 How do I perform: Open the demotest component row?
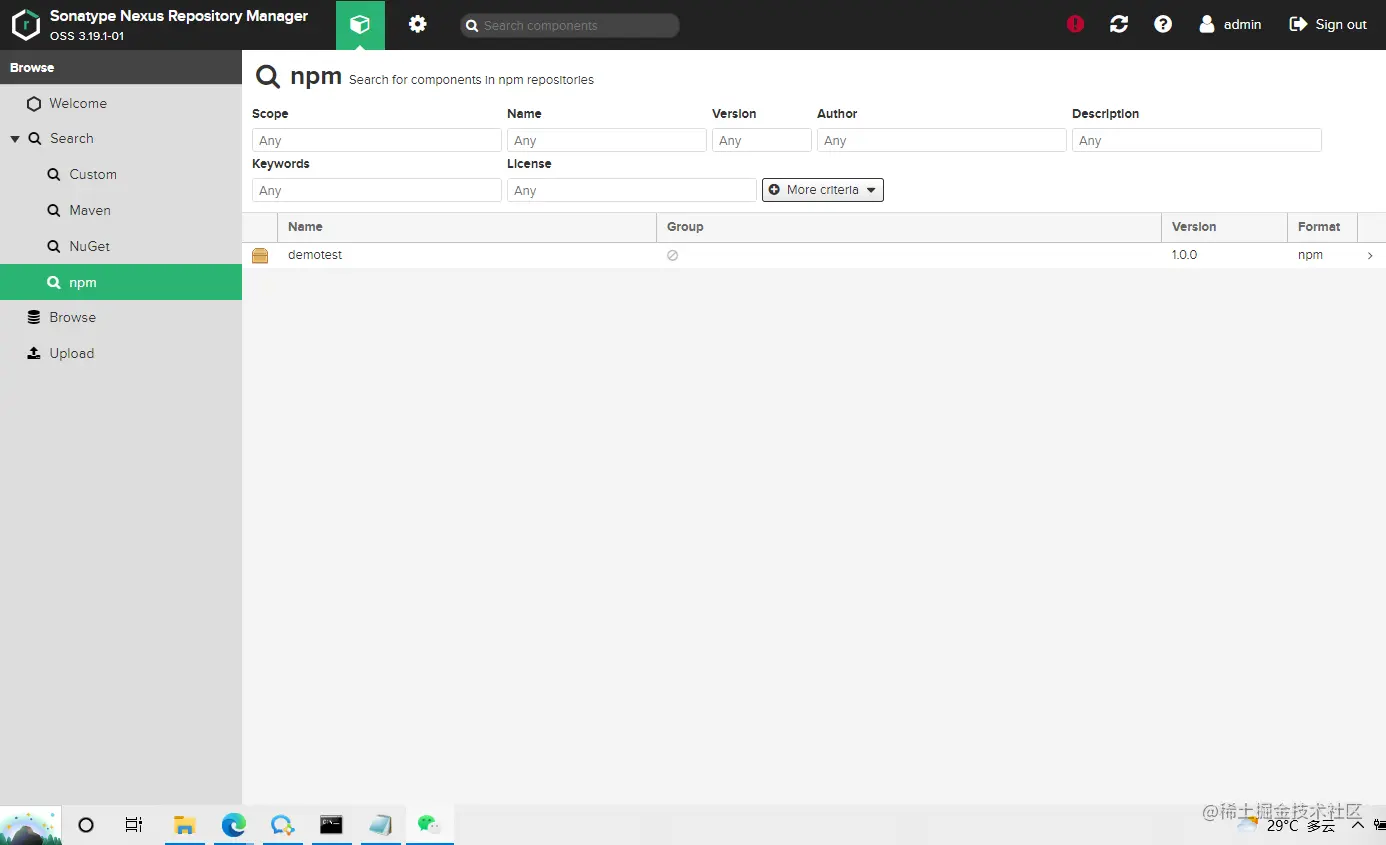(814, 255)
